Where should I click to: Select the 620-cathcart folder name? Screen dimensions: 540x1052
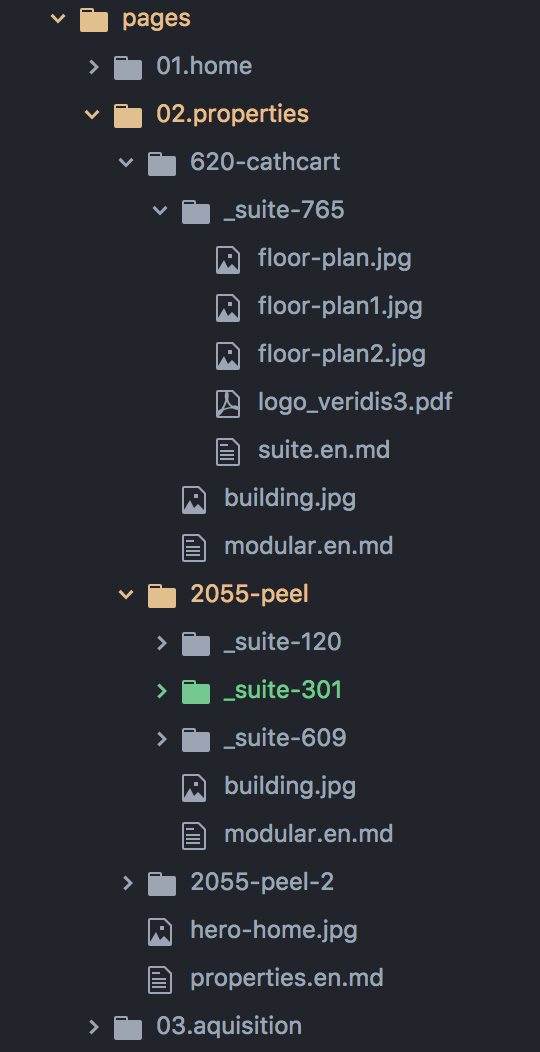coord(265,162)
